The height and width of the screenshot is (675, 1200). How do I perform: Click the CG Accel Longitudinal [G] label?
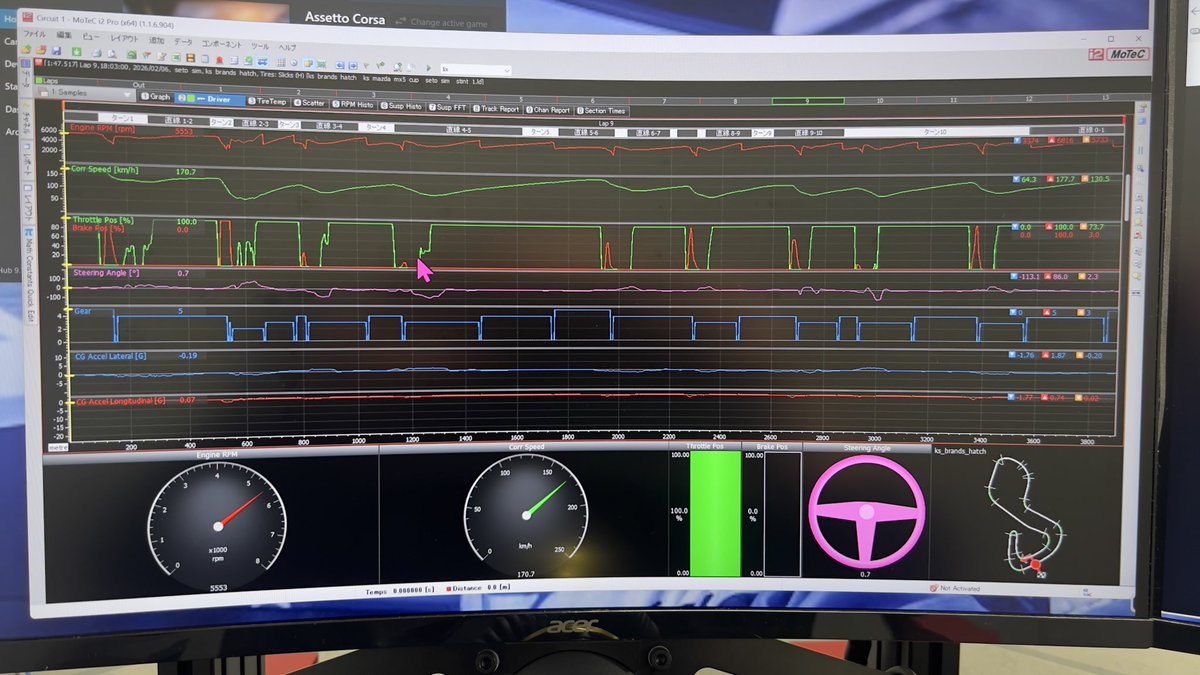point(120,401)
